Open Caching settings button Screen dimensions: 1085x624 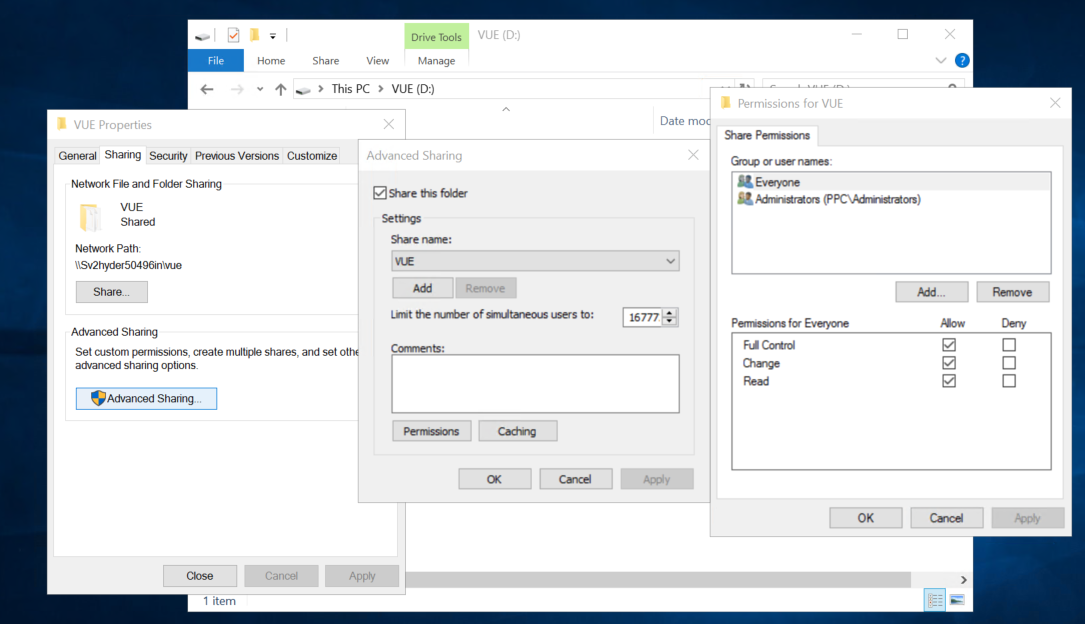click(x=517, y=431)
